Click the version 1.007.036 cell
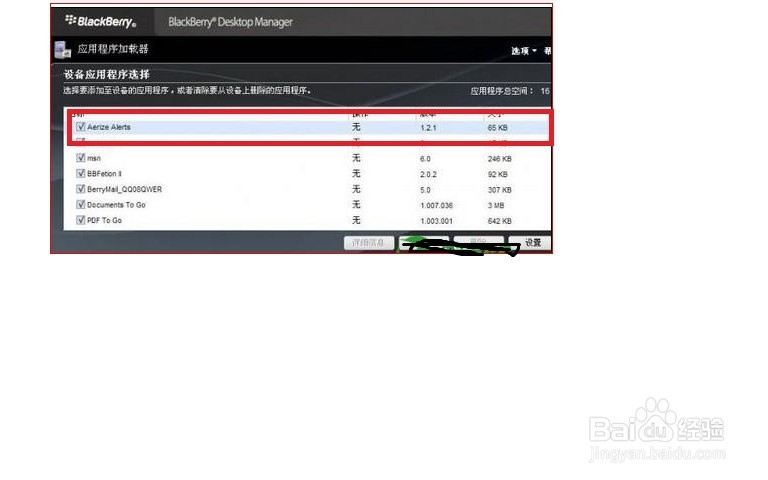768x480 pixels. pyautogui.click(x=436, y=205)
